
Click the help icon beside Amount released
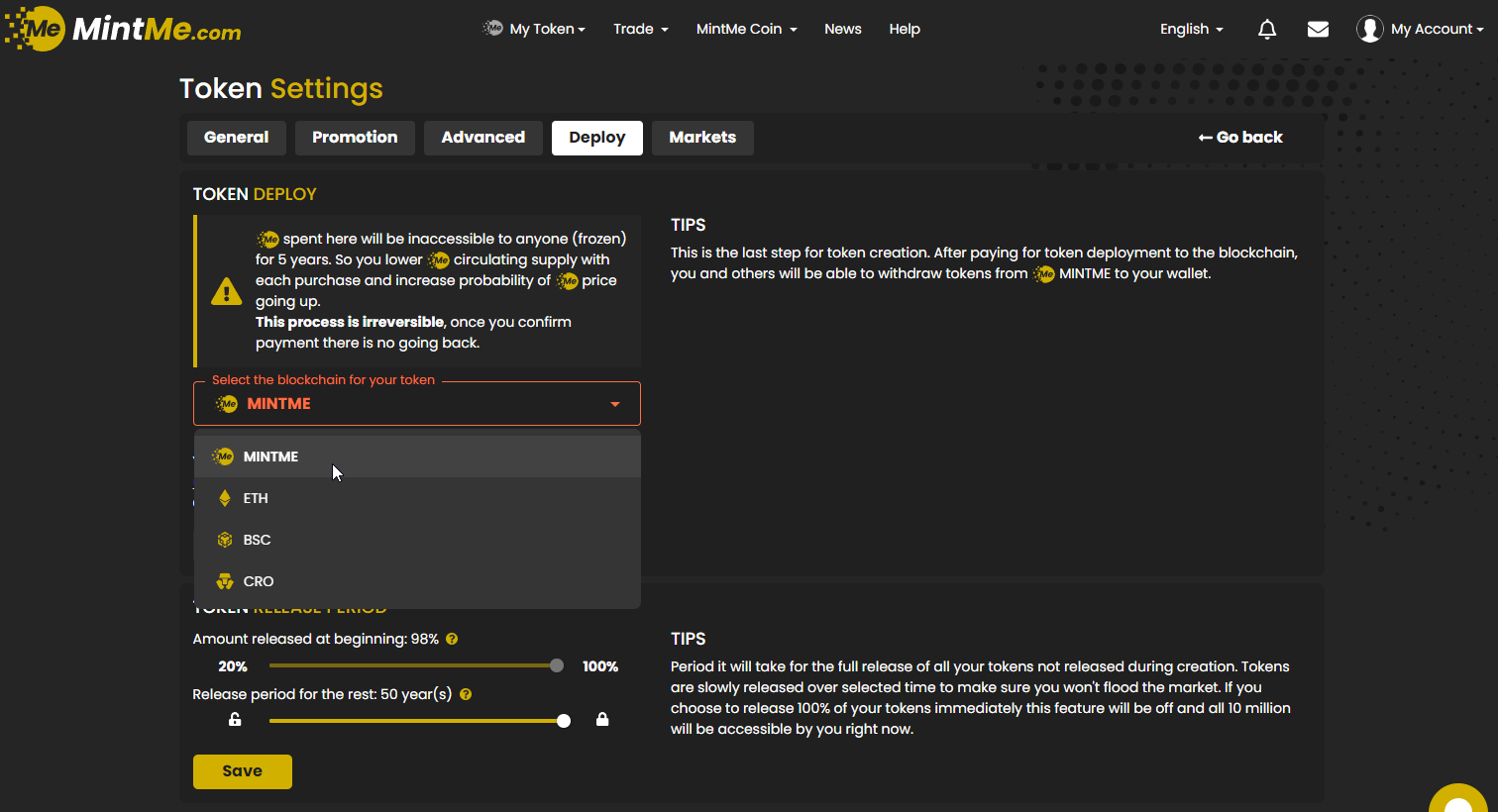(452, 640)
